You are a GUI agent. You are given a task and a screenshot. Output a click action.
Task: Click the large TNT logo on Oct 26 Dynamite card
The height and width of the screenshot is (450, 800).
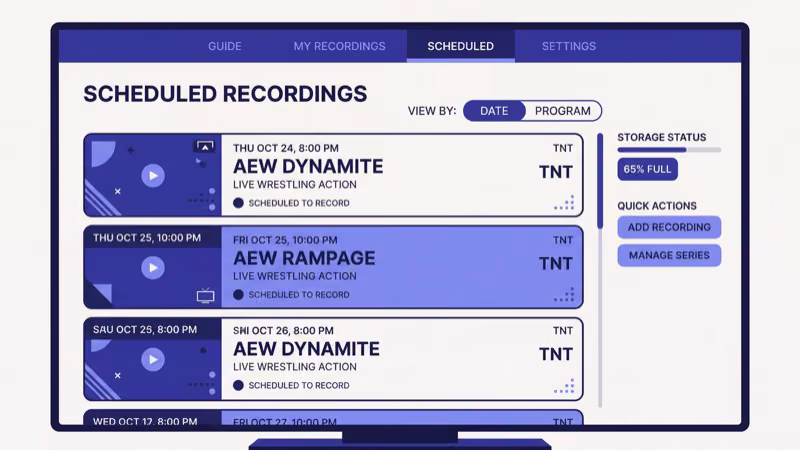pos(556,354)
